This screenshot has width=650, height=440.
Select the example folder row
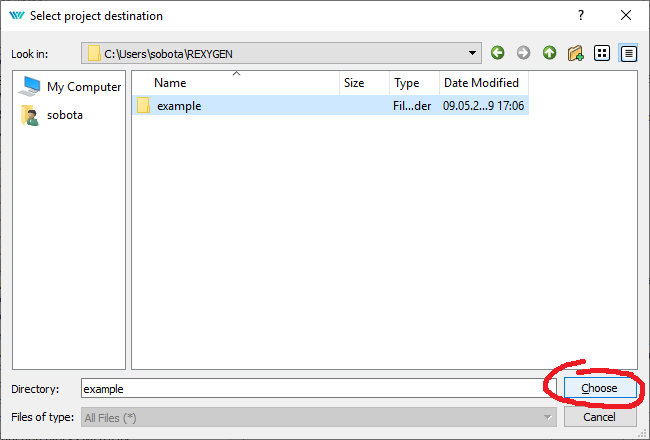(330, 106)
